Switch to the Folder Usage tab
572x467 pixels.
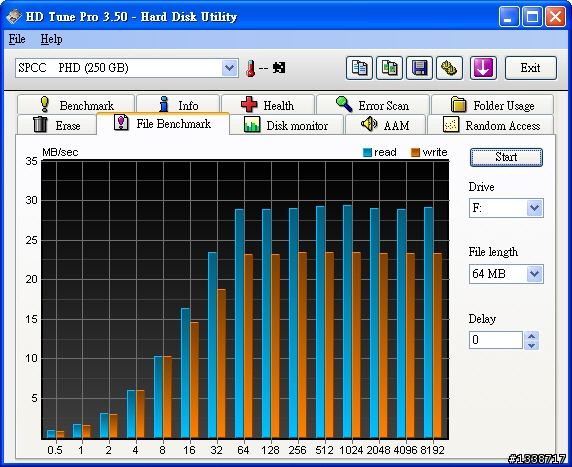pyautogui.click(x=492, y=105)
